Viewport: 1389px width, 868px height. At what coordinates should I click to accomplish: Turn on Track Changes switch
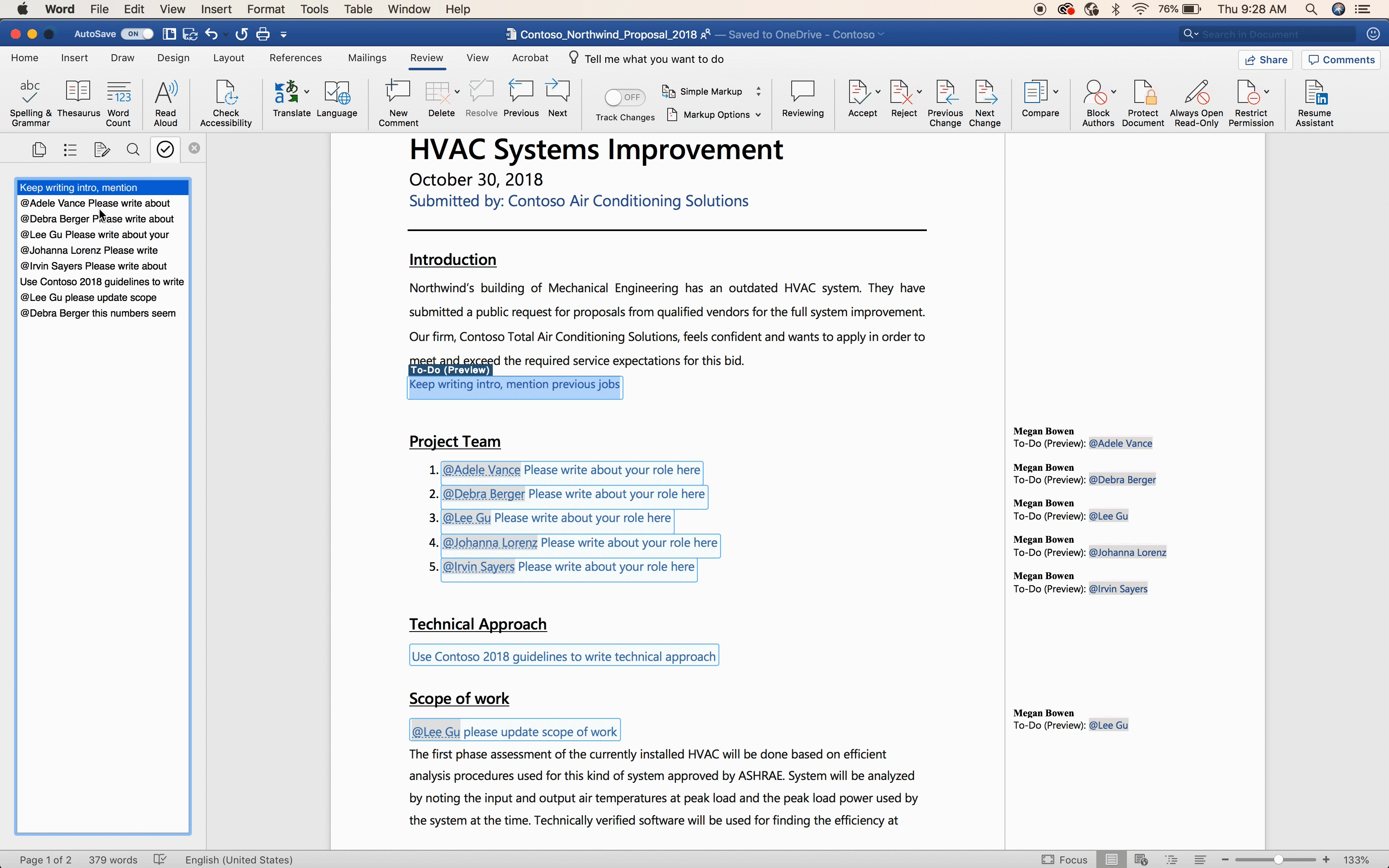point(625,98)
